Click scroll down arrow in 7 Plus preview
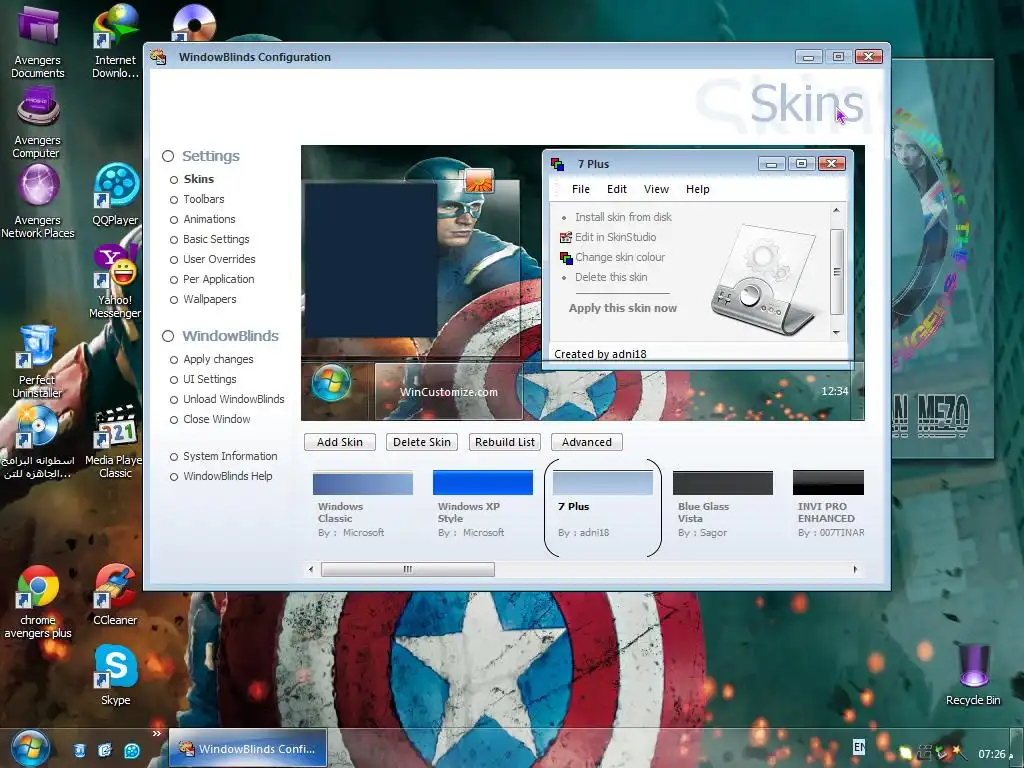The image size is (1024, 768). coord(837,333)
